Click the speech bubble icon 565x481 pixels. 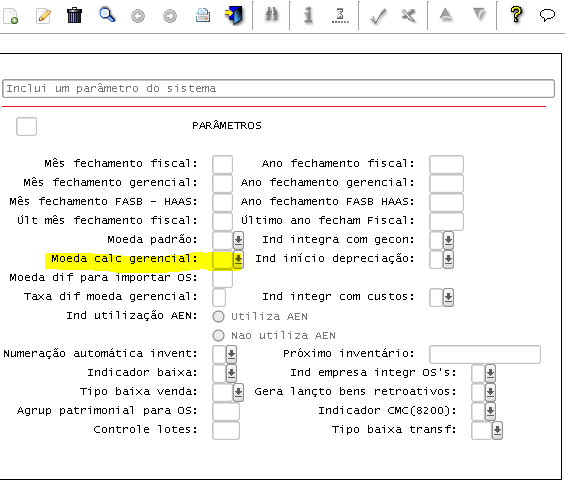(547, 15)
